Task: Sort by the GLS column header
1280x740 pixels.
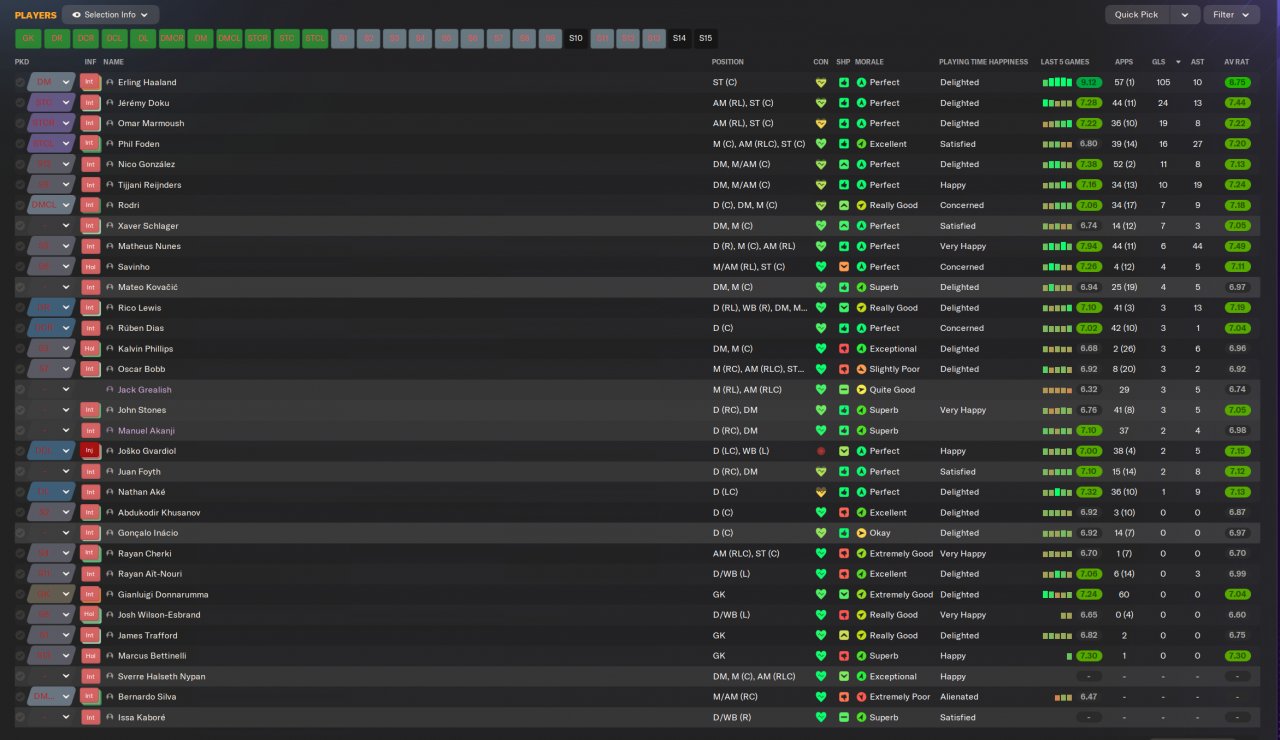Action: pyautogui.click(x=1158, y=62)
